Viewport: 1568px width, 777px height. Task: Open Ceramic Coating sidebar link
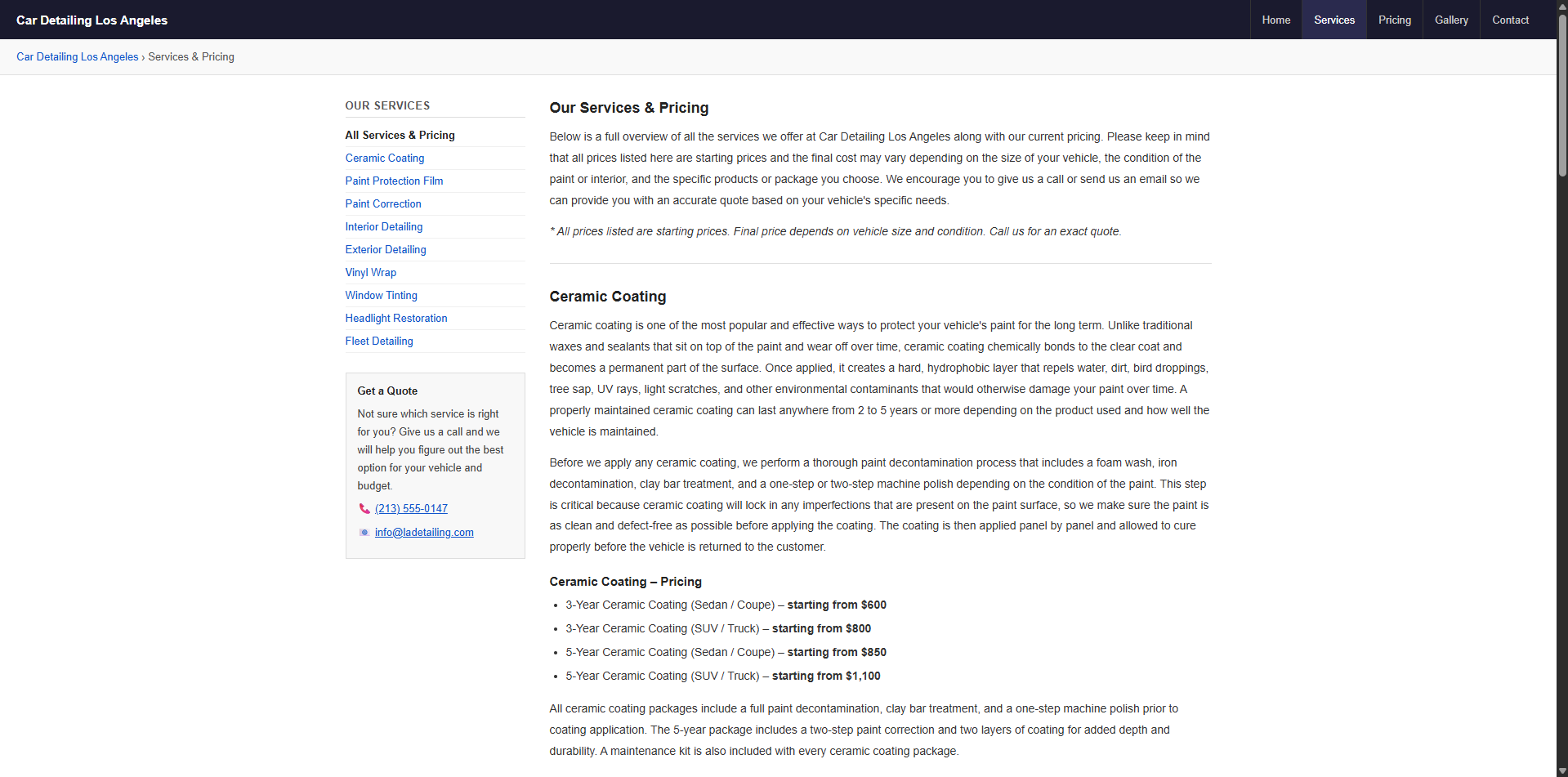point(385,159)
